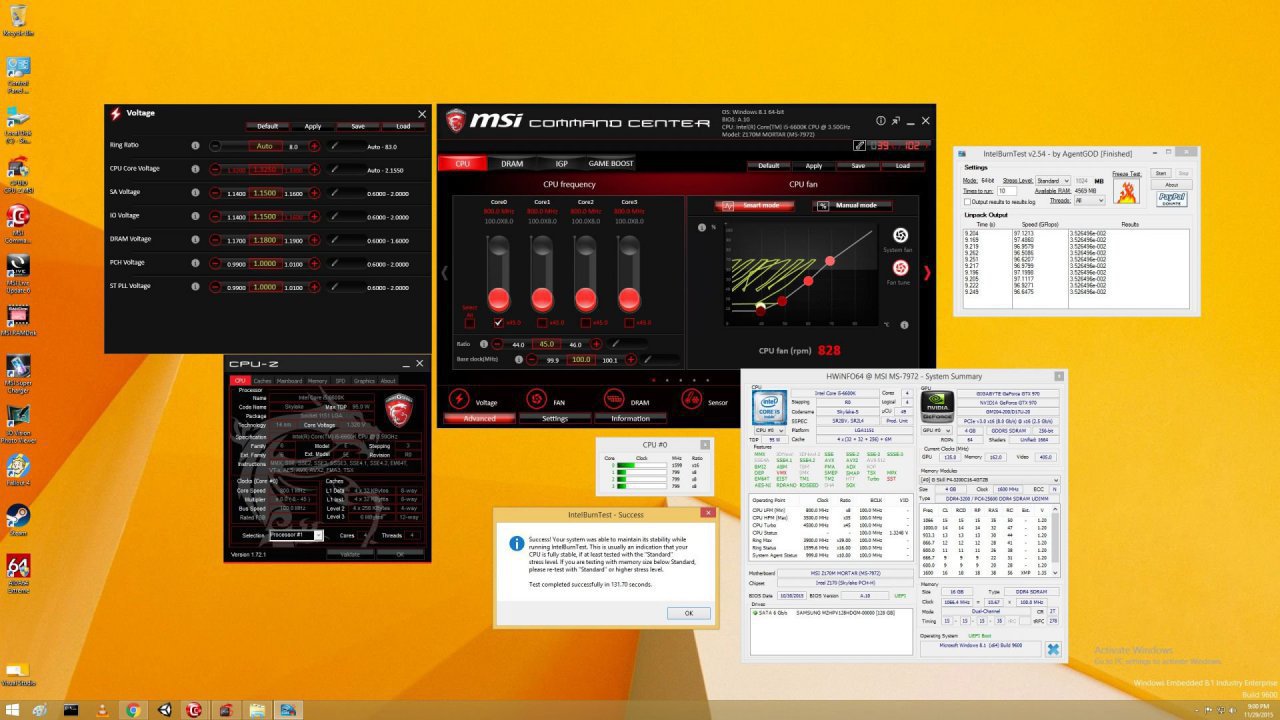The image size is (1280, 720).
Task: Open Chrome from the taskbar
Action: [x=132, y=710]
